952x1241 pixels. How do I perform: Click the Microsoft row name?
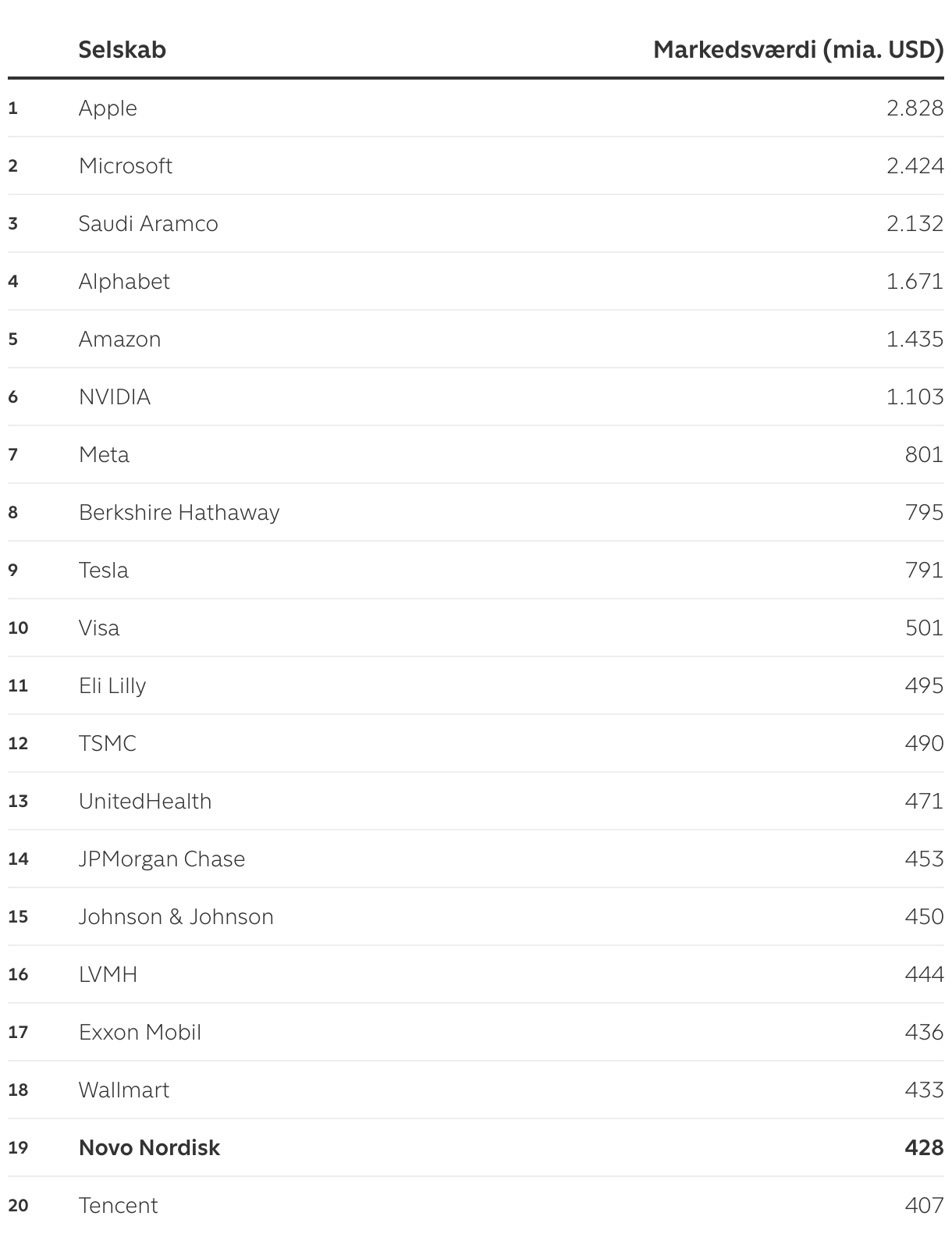click(125, 165)
